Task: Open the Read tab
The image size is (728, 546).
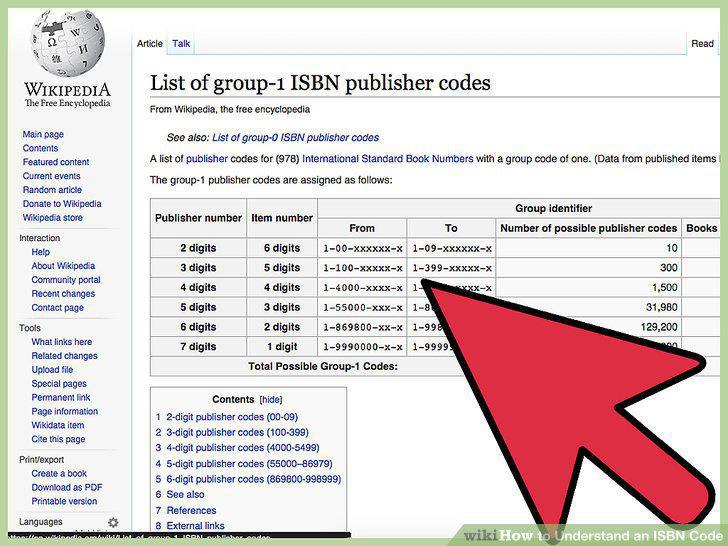Action: click(702, 44)
